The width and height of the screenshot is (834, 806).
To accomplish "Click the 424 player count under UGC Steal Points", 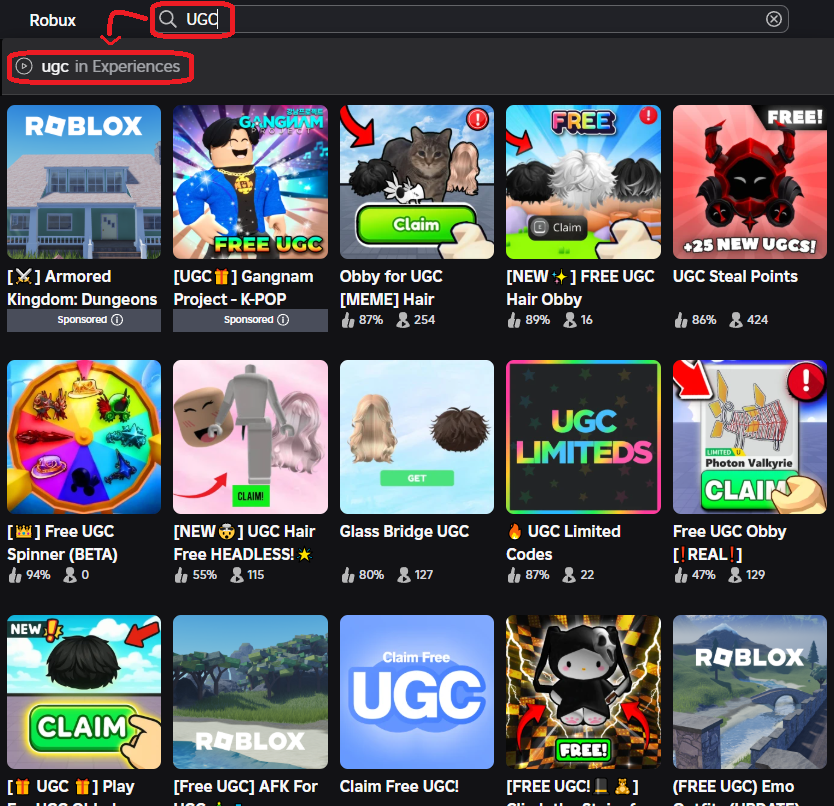I will tap(757, 320).
